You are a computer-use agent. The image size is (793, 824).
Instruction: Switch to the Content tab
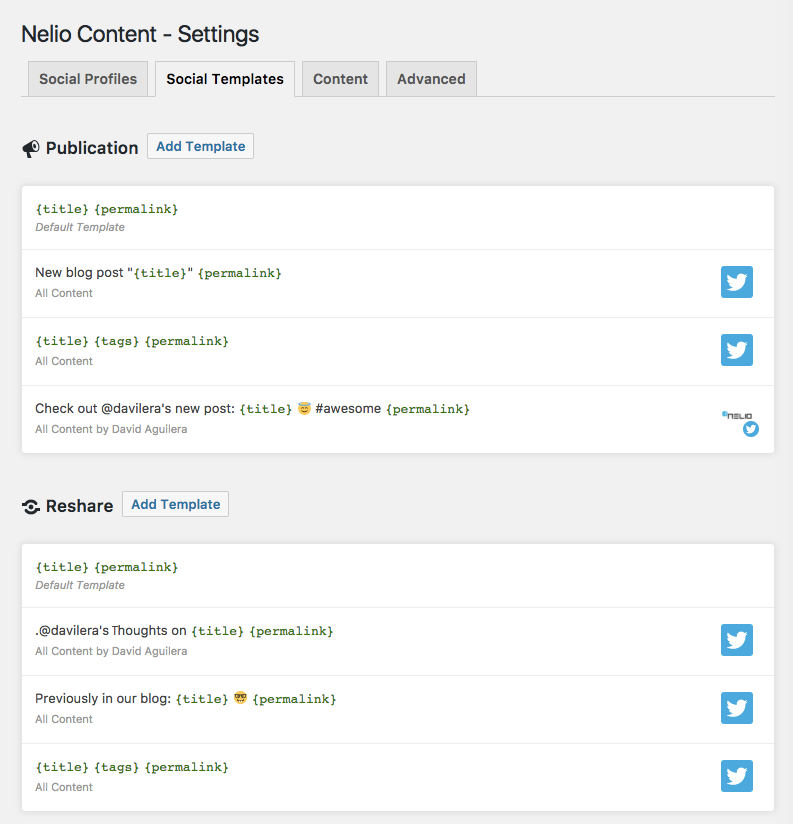340,79
